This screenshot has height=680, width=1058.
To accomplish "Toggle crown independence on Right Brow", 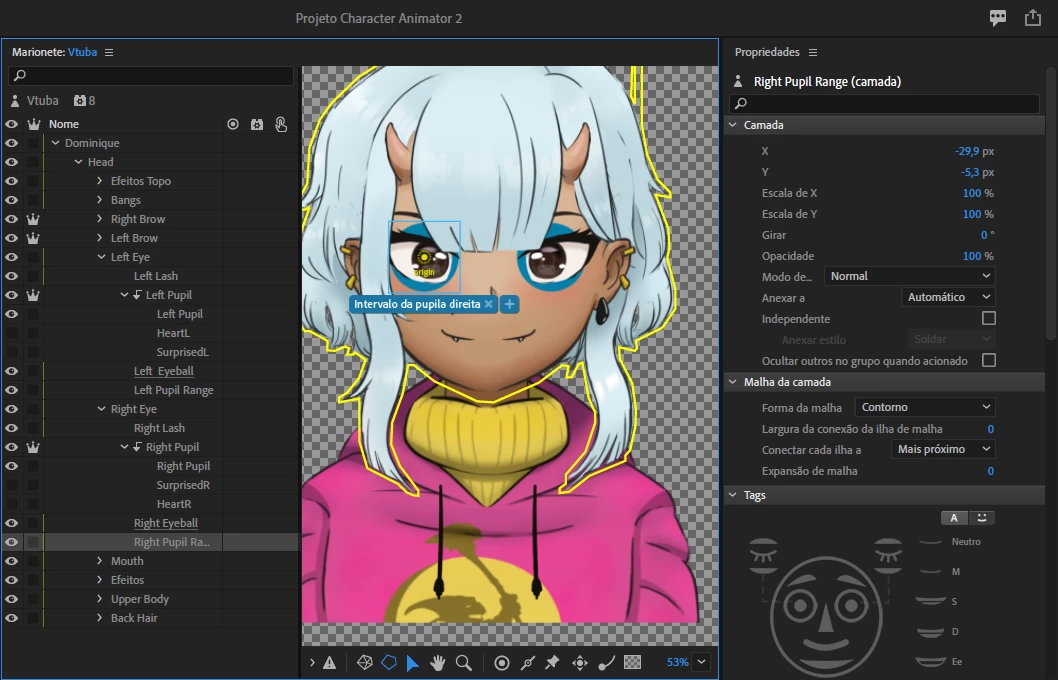I will point(32,219).
